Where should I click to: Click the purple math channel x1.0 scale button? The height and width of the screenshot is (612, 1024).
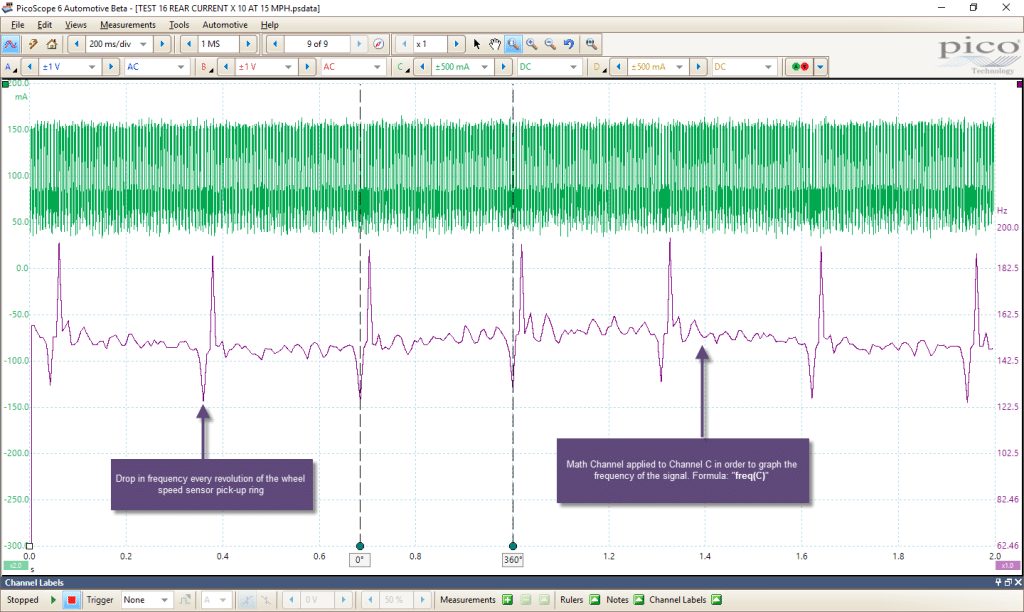(x=1008, y=566)
